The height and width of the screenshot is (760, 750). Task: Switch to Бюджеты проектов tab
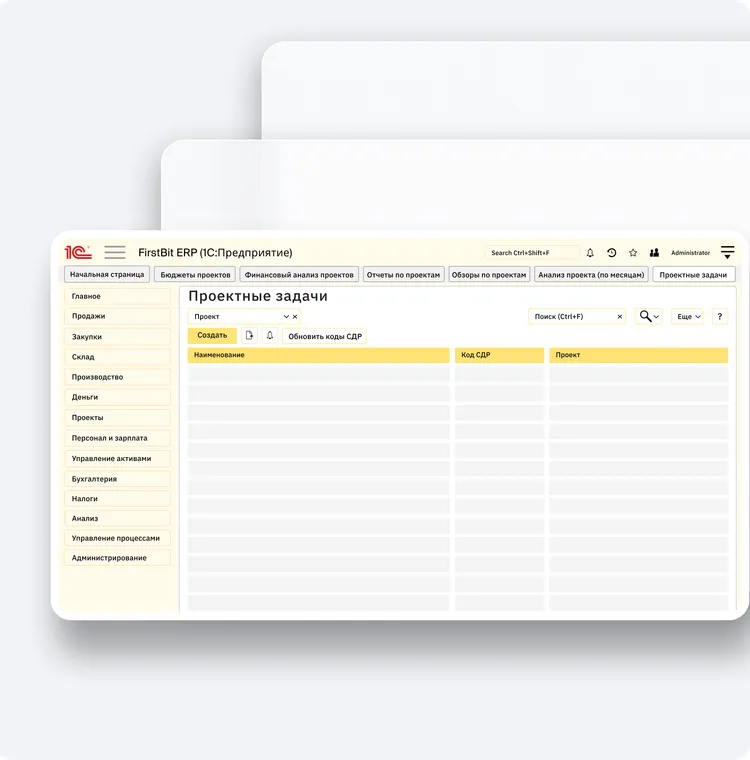(196, 274)
